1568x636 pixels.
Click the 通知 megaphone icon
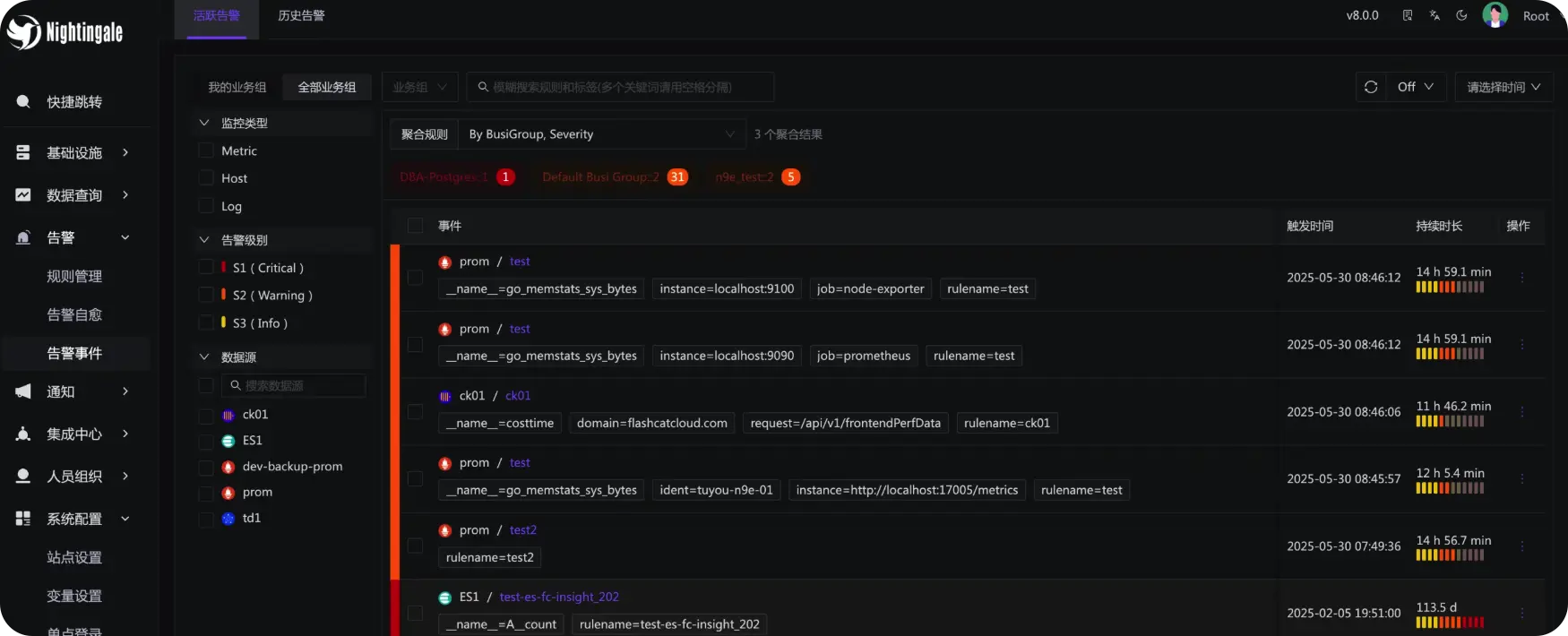(x=23, y=391)
